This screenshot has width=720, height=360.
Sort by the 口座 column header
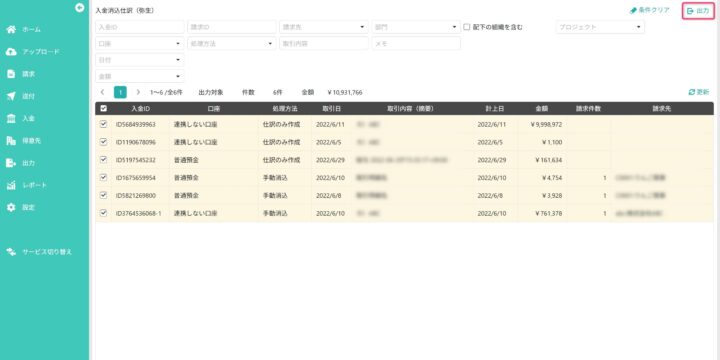pyautogui.click(x=214, y=109)
